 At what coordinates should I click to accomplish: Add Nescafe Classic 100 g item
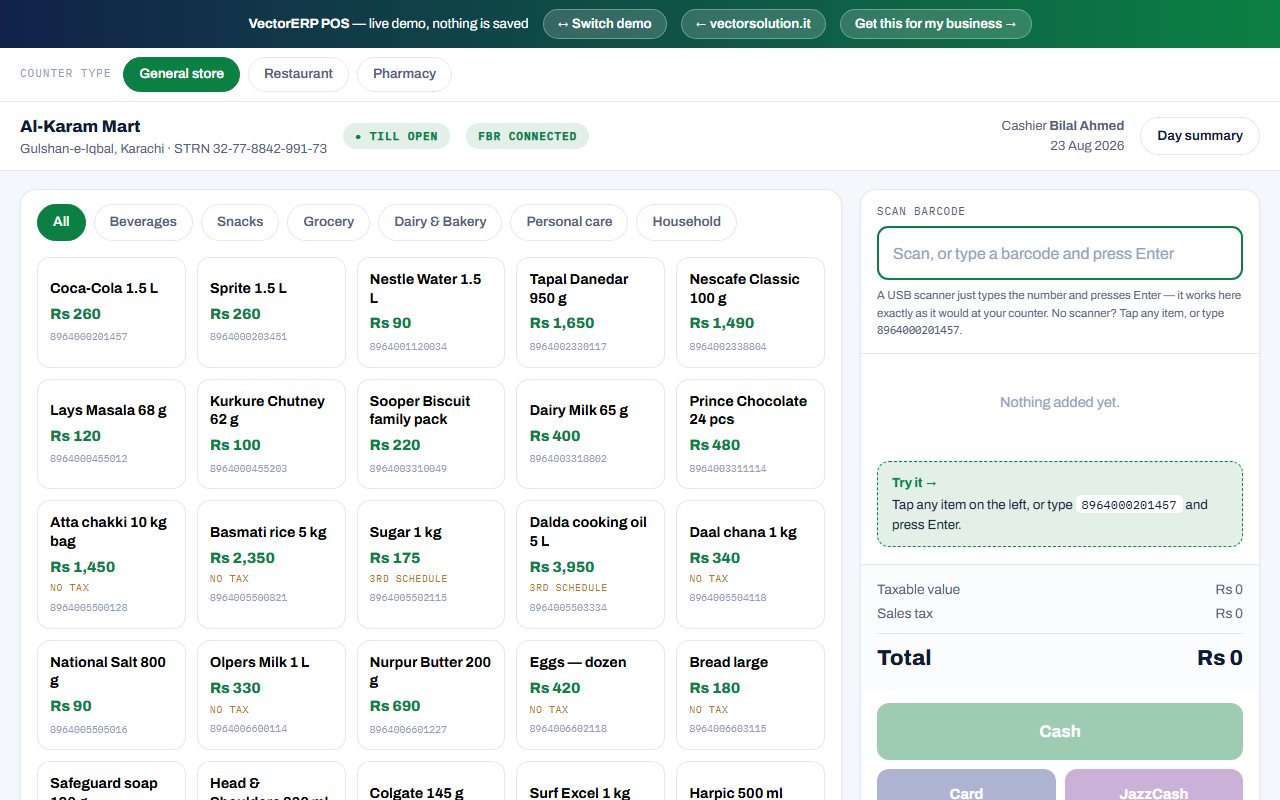coord(750,312)
